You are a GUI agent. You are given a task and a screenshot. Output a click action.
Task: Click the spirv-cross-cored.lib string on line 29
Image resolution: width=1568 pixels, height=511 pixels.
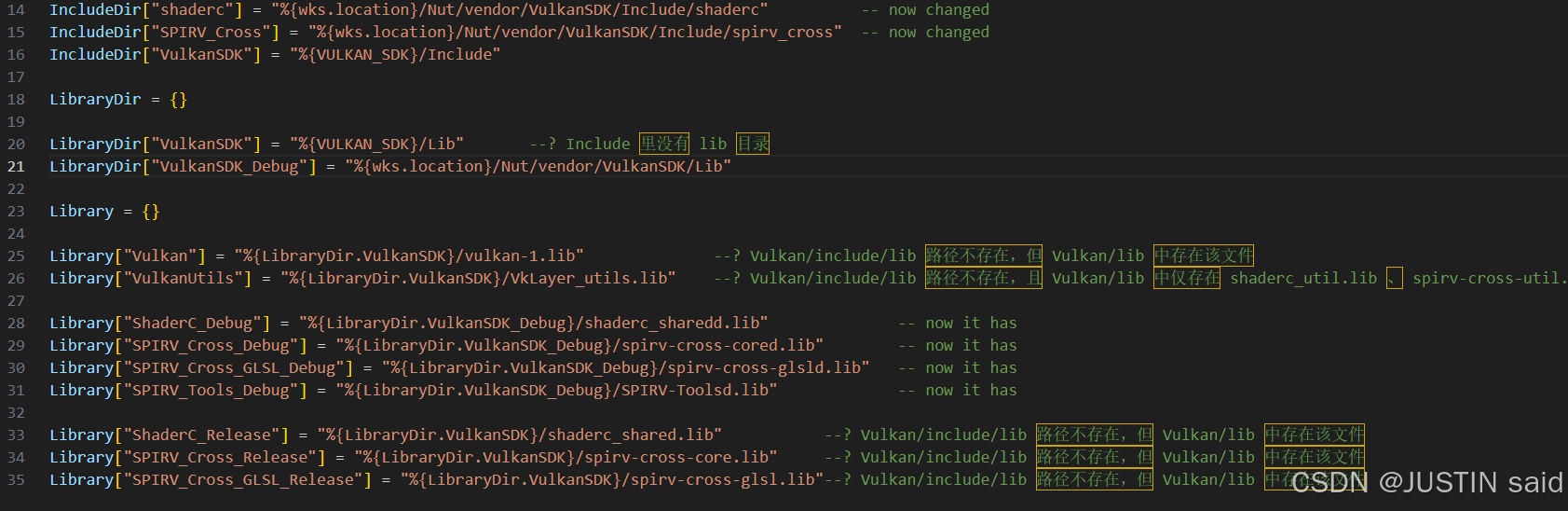579,346
